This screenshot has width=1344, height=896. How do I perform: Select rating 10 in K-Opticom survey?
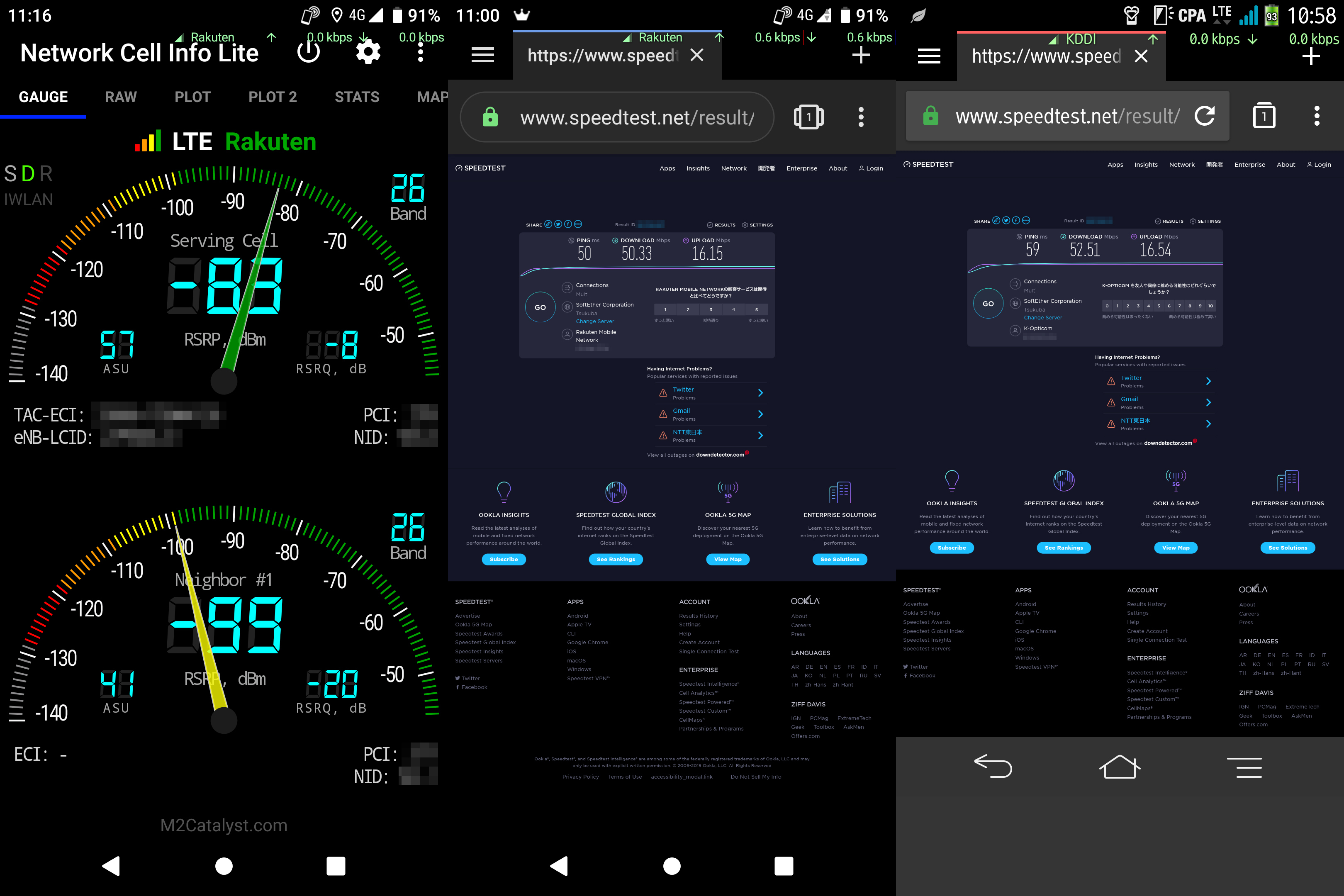click(x=1210, y=306)
